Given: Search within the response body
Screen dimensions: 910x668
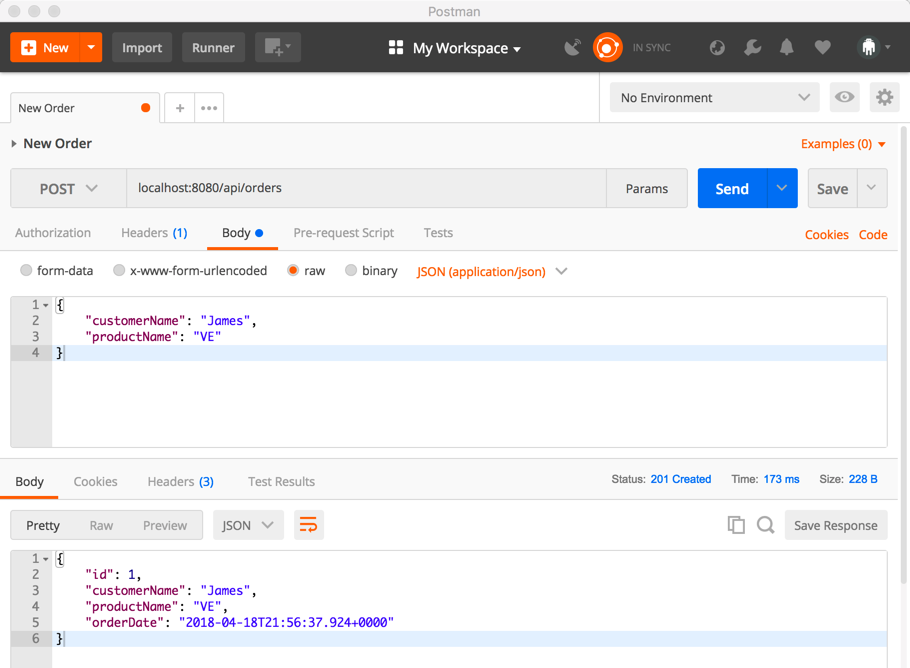Looking at the screenshot, I should pyautogui.click(x=765, y=525).
